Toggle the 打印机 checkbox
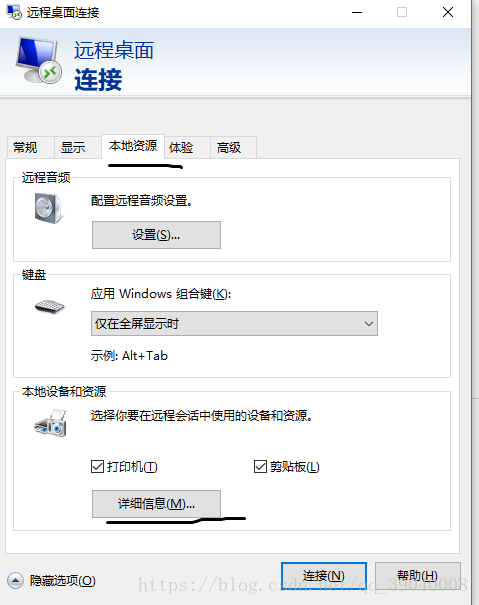479x605 pixels. tap(97, 466)
